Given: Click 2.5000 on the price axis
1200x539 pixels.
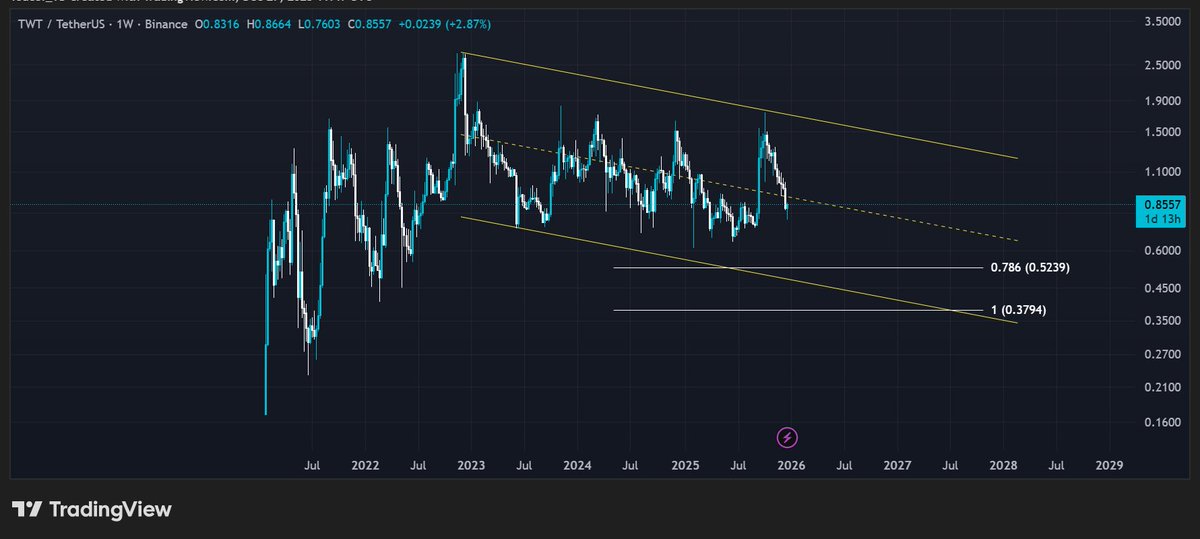Looking at the screenshot, I should (x=1161, y=66).
